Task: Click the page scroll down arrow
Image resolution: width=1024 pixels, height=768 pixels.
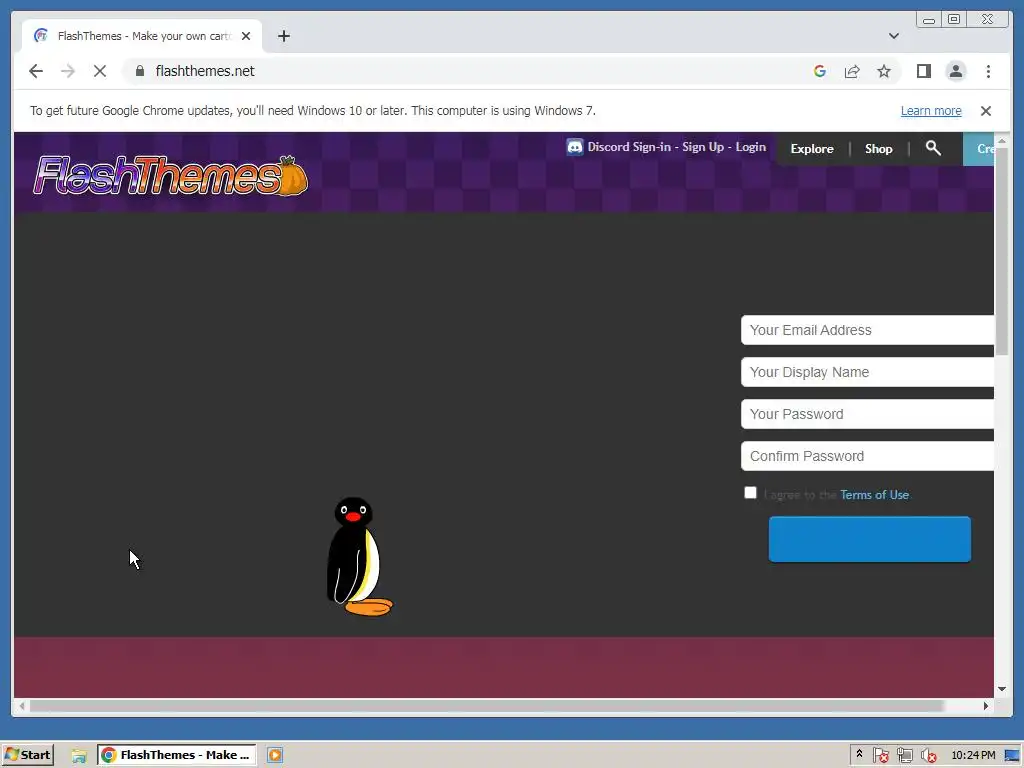Action: tap(1002, 689)
